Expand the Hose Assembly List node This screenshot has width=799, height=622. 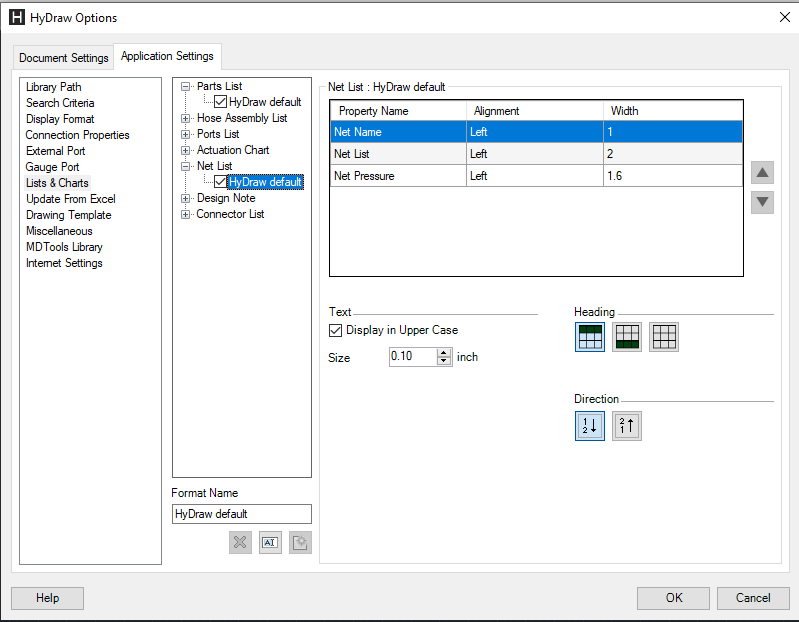click(x=185, y=118)
